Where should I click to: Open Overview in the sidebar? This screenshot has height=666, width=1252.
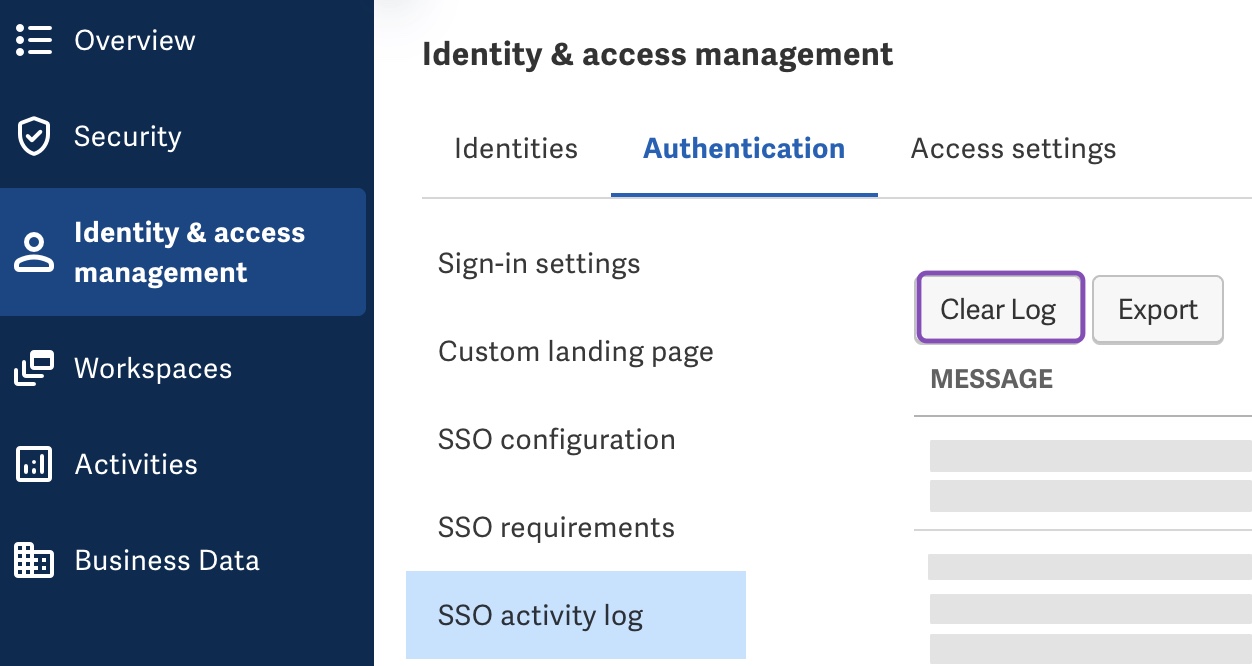coord(135,40)
